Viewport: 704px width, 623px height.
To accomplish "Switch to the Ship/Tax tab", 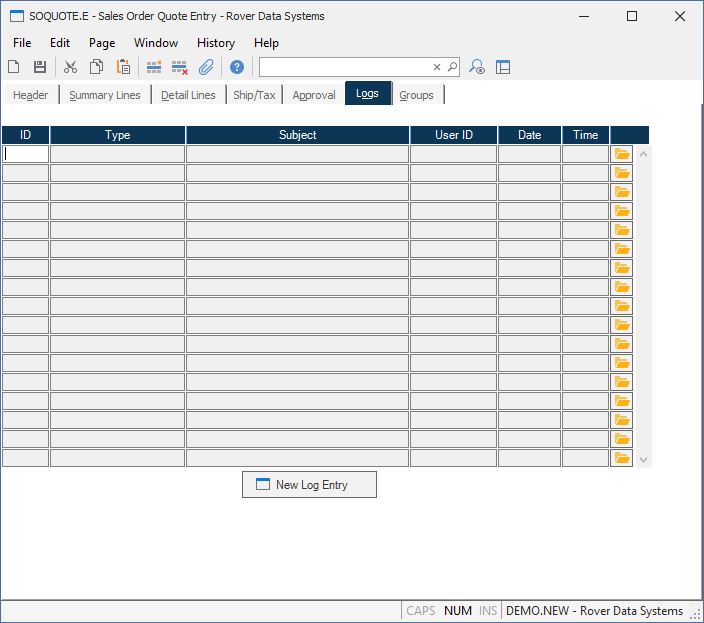I will pyautogui.click(x=254, y=95).
